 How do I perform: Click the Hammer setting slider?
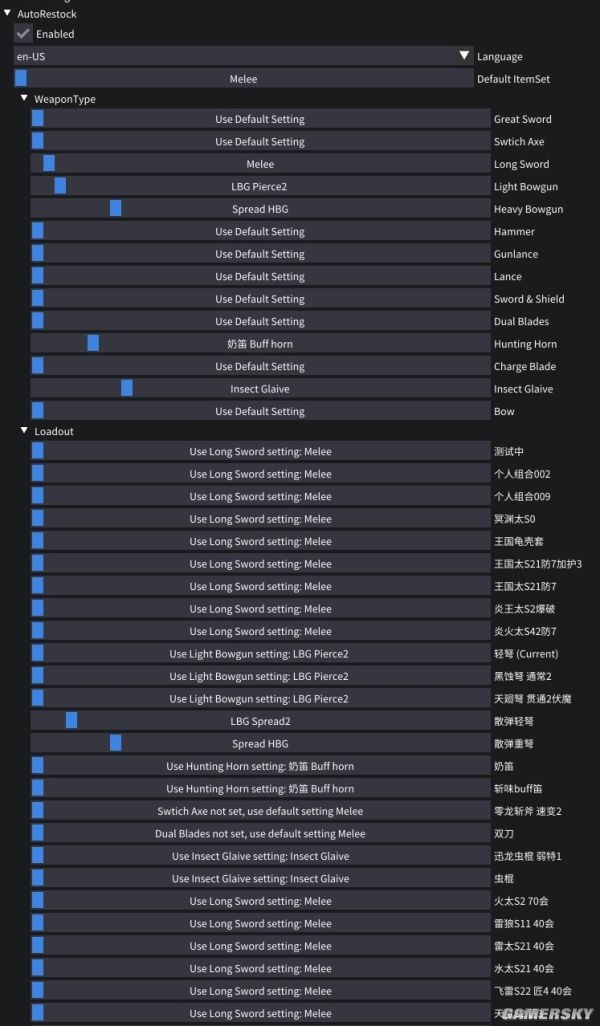[x=260, y=231]
